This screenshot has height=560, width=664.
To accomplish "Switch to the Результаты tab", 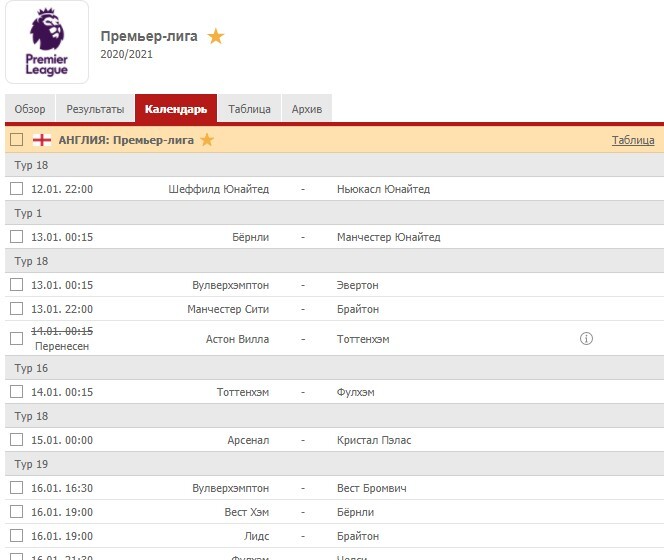I will [x=95, y=109].
